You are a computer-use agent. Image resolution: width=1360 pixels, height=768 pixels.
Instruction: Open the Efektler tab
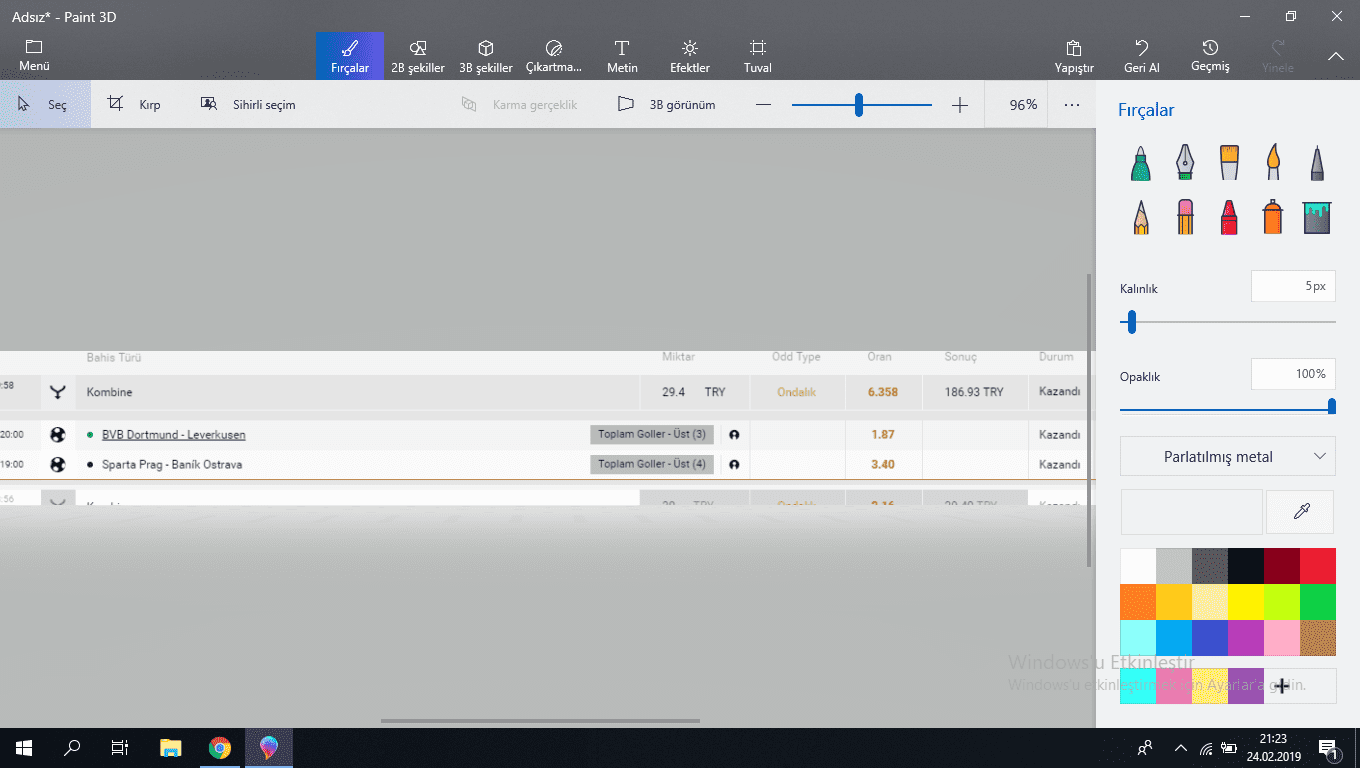pos(690,56)
